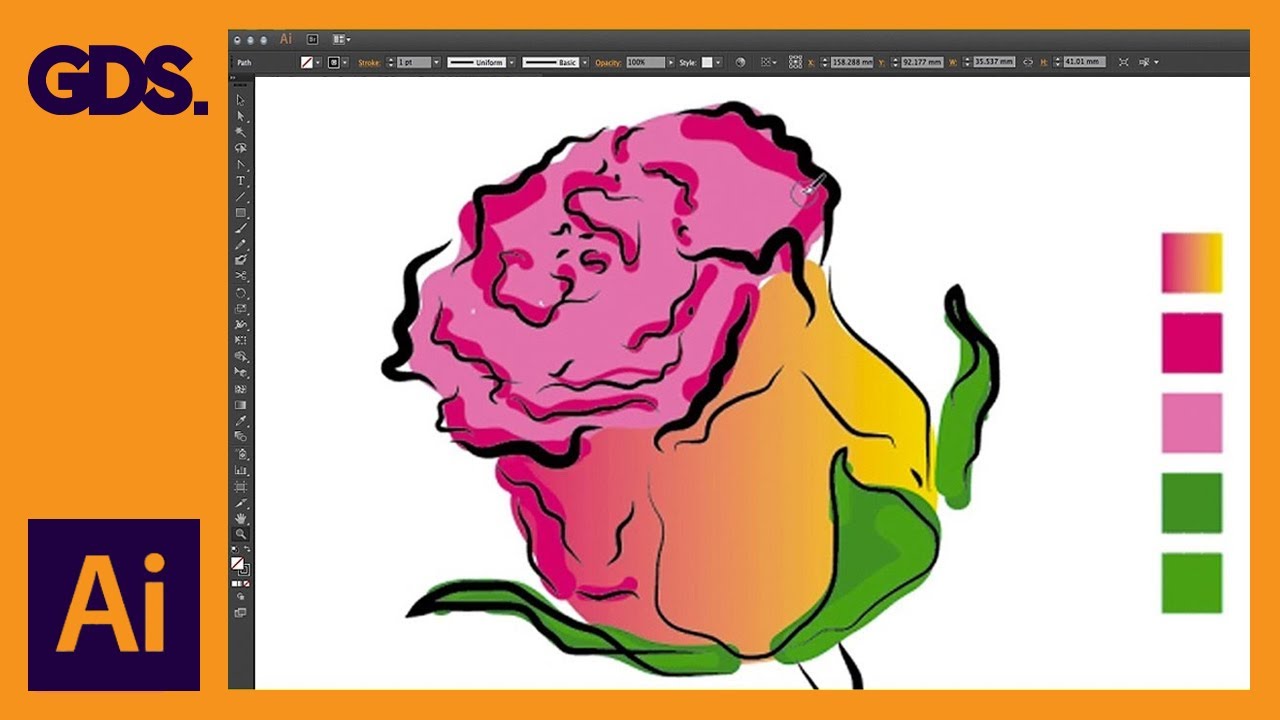Click the H height label link
Viewport: 1280px width, 720px height.
1043,62
